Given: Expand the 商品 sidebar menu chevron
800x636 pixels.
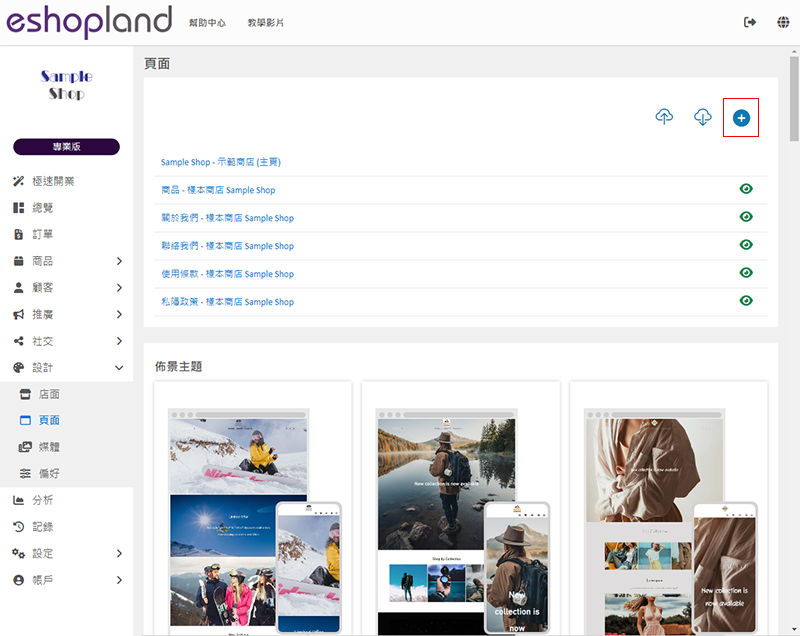Looking at the screenshot, I should (x=119, y=261).
